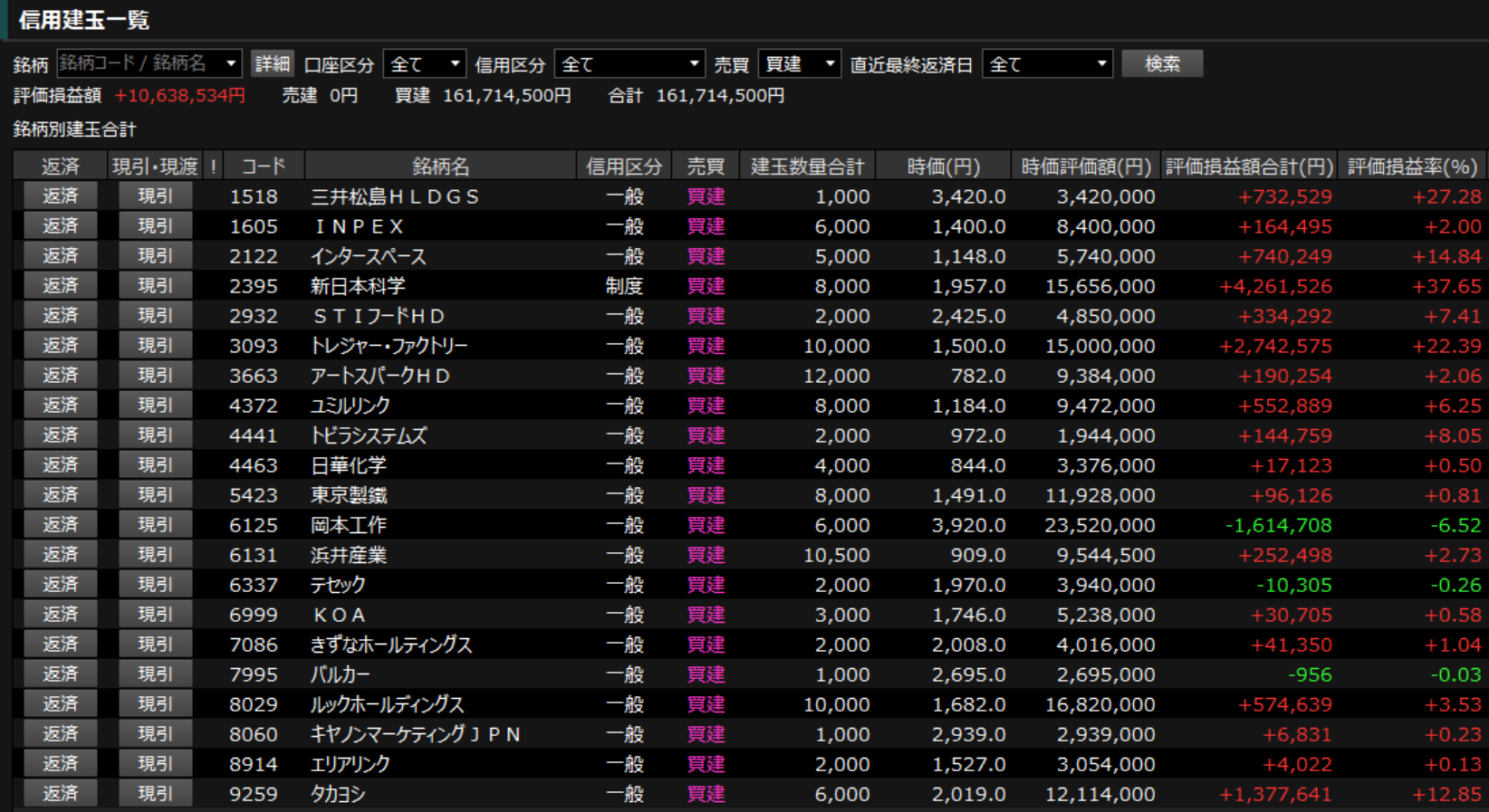This screenshot has height=812, width=1489.
Task: Click 返済 for トビラシステムズ
Action: (61, 435)
